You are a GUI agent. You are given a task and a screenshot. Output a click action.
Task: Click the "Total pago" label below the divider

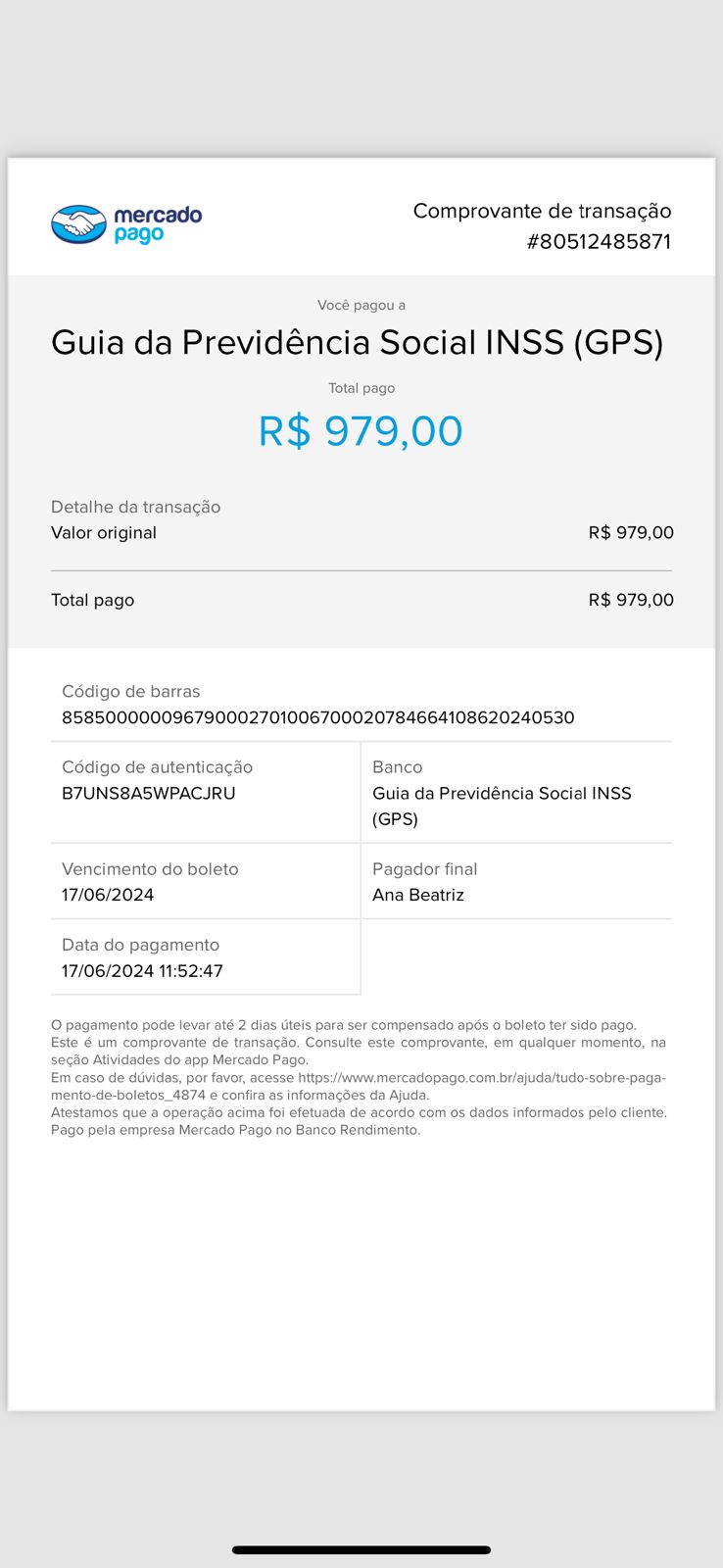92,600
